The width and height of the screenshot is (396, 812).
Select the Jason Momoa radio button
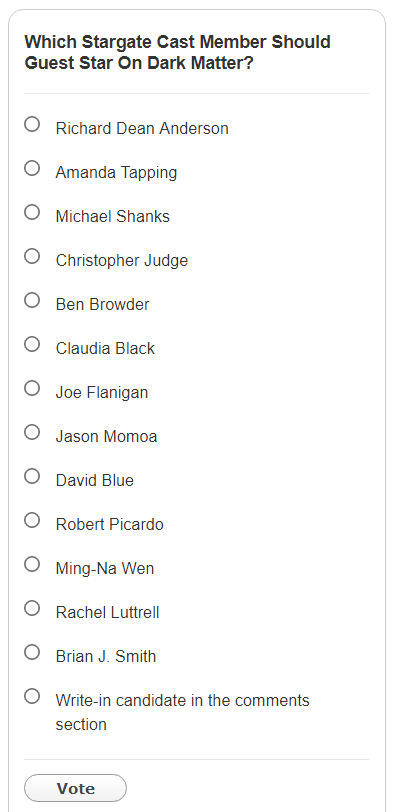point(32,432)
